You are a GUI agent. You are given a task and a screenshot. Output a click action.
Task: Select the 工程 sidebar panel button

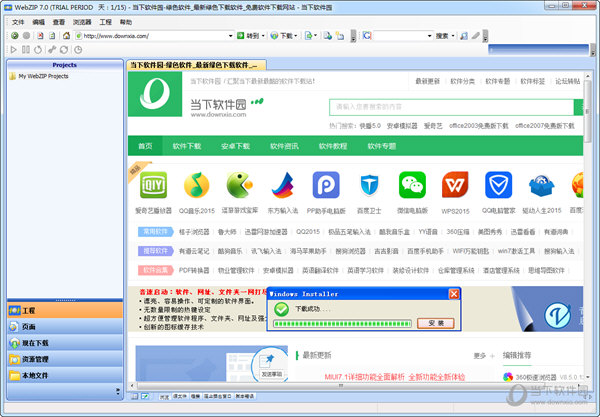[65, 310]
